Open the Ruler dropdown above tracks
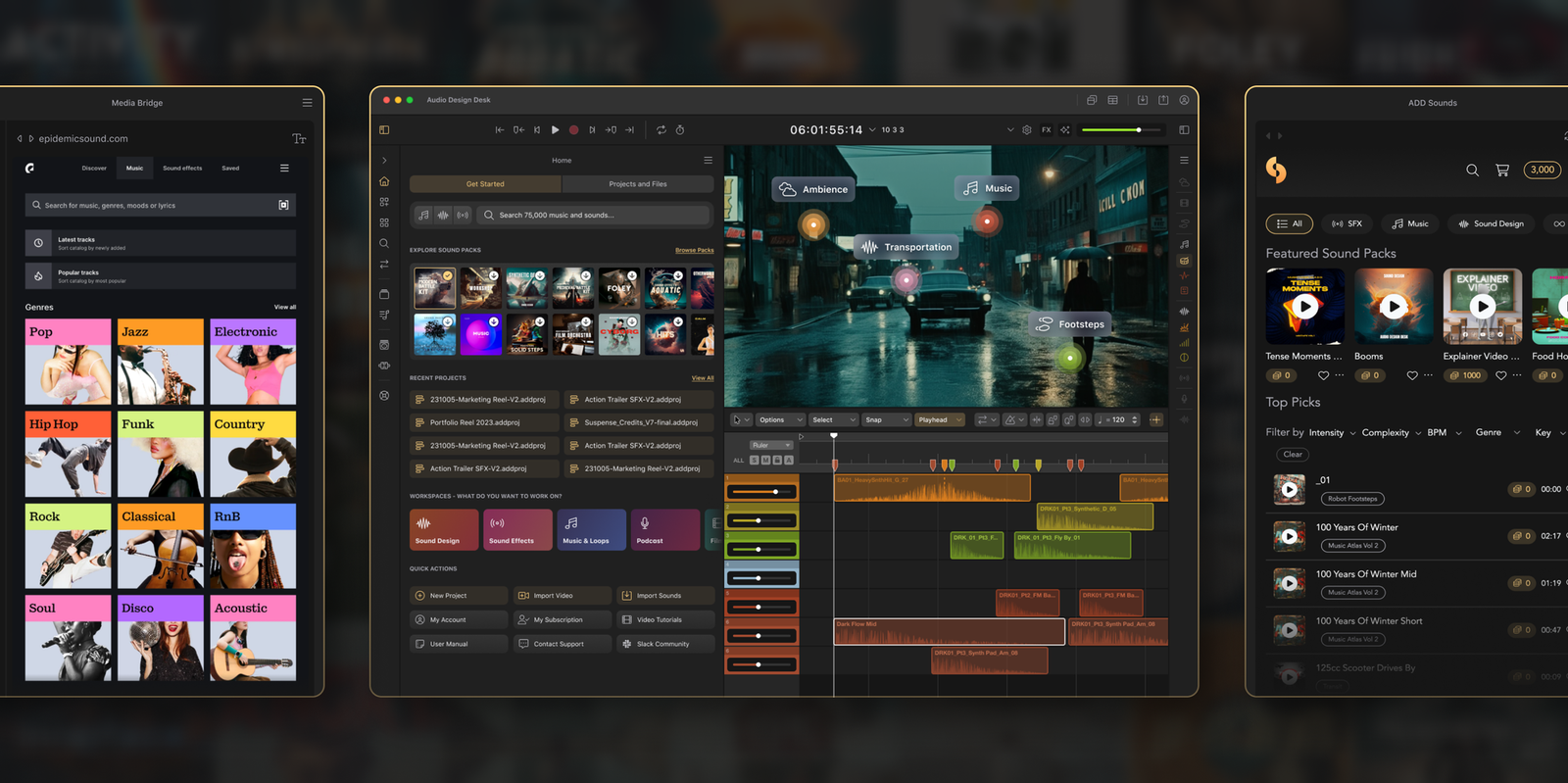1568x783 pixels. coord(771,445)
